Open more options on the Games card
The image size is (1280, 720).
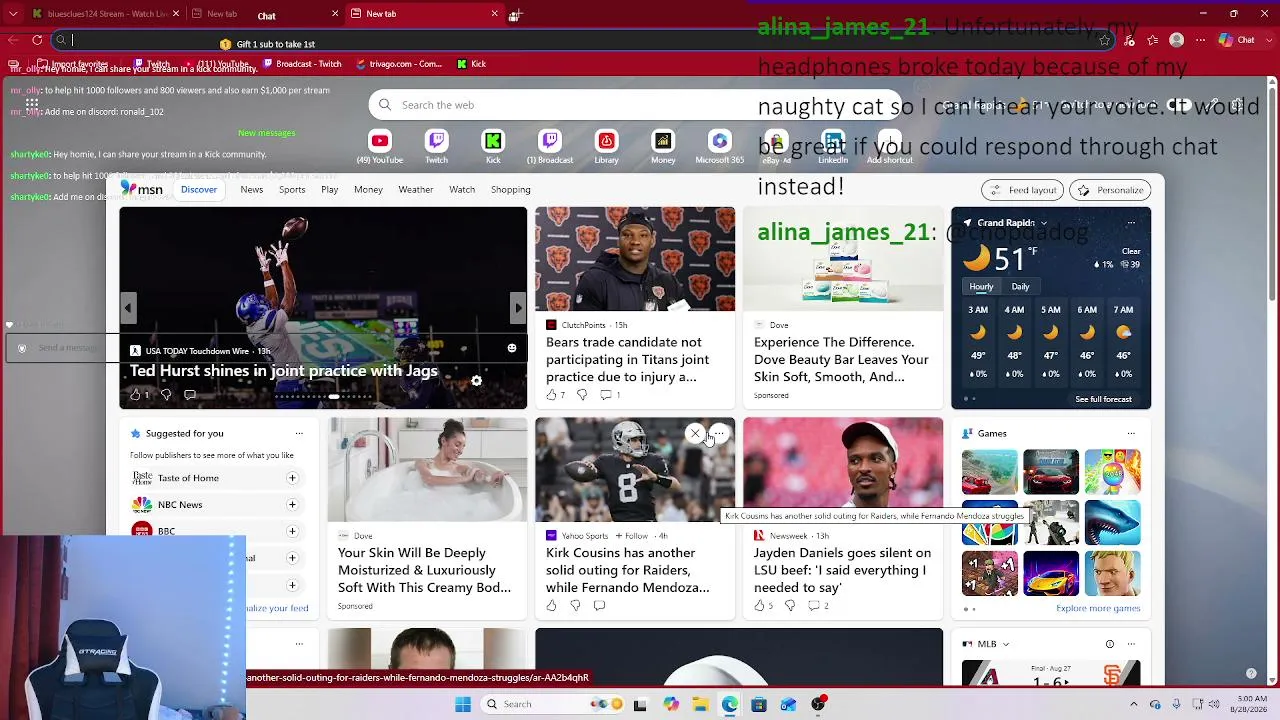pyautogui.click(x=1131, y=433)
